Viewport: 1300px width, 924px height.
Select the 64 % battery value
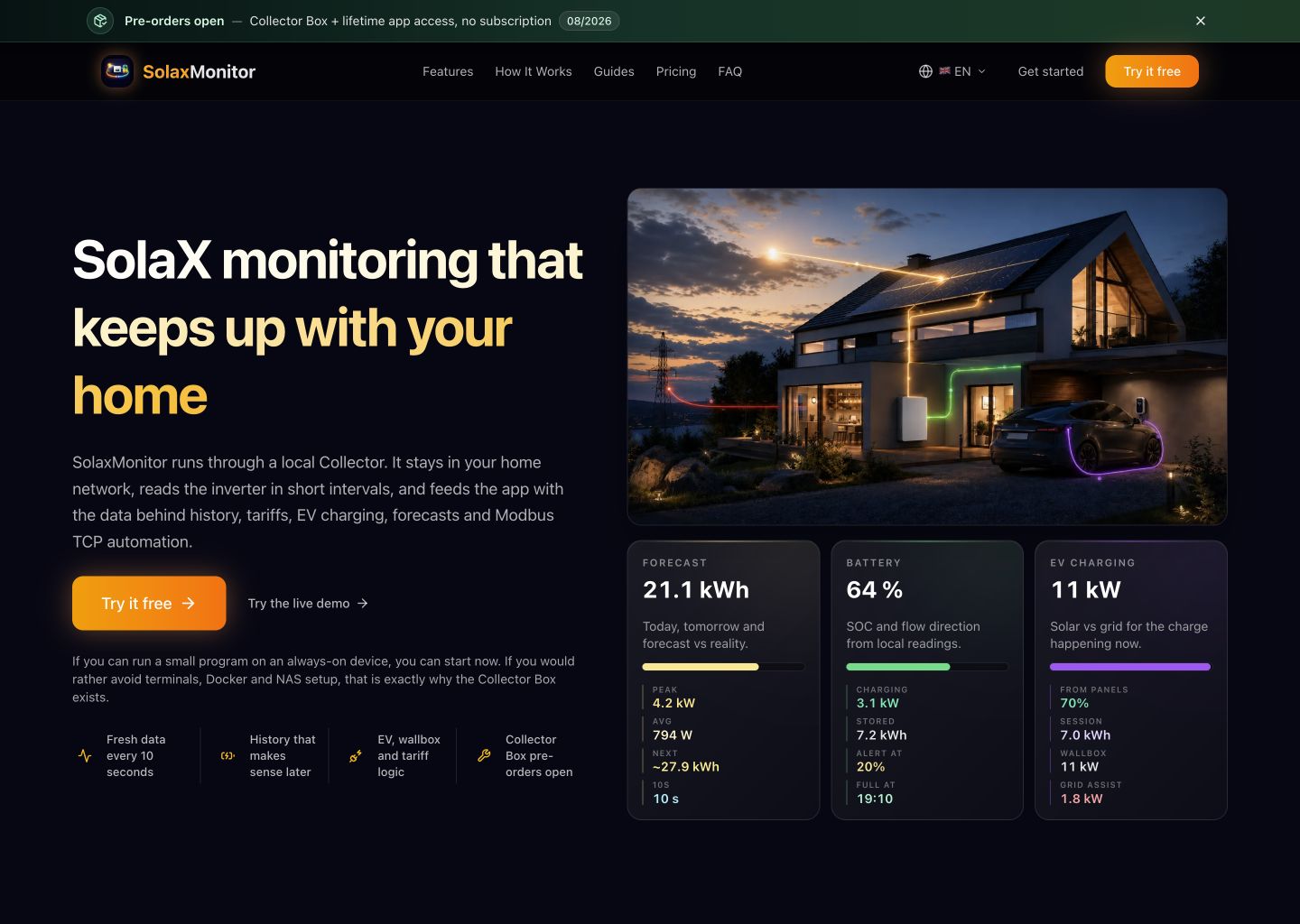875,590
